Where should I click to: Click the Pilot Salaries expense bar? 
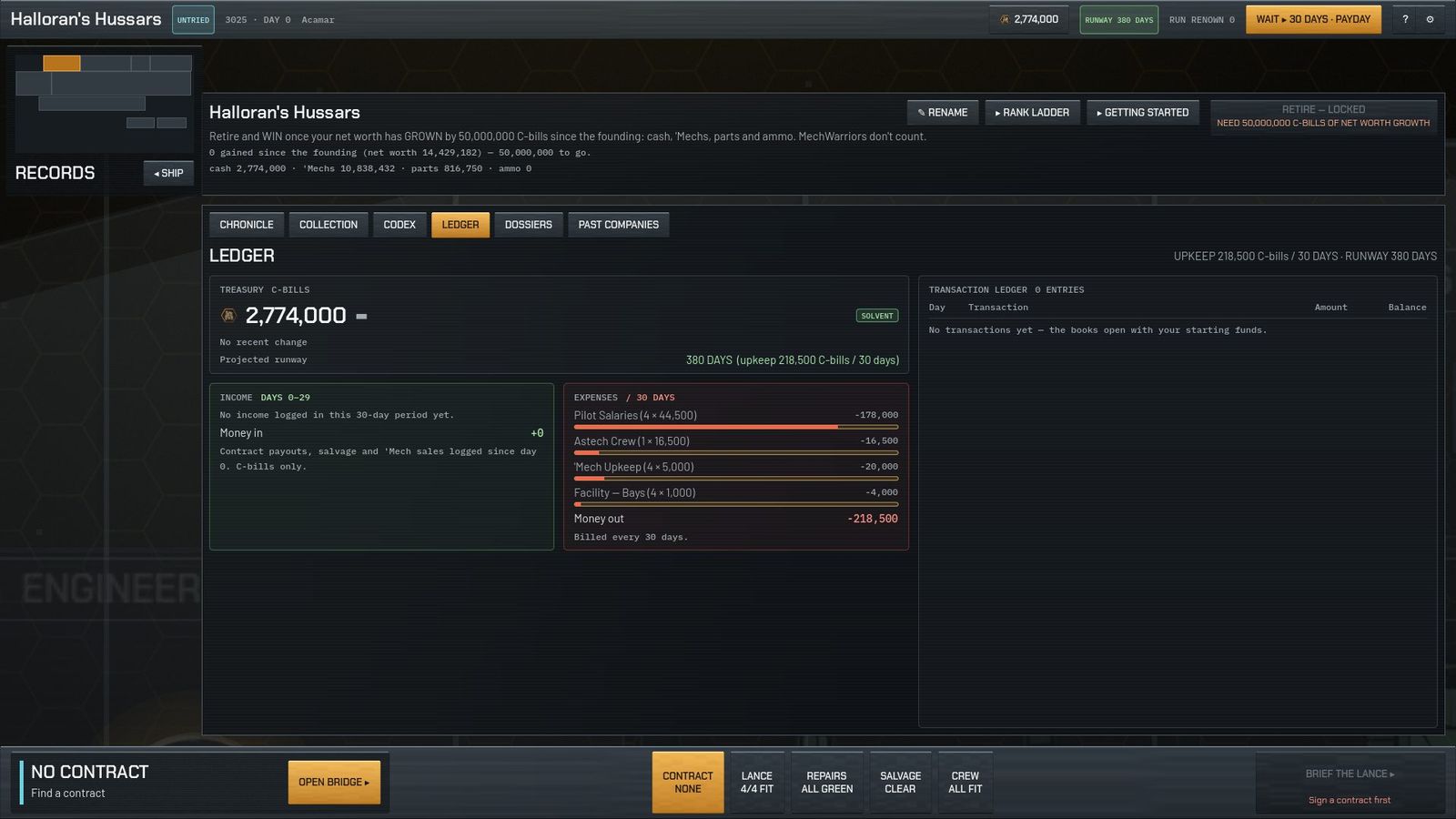tap(736, 427)
